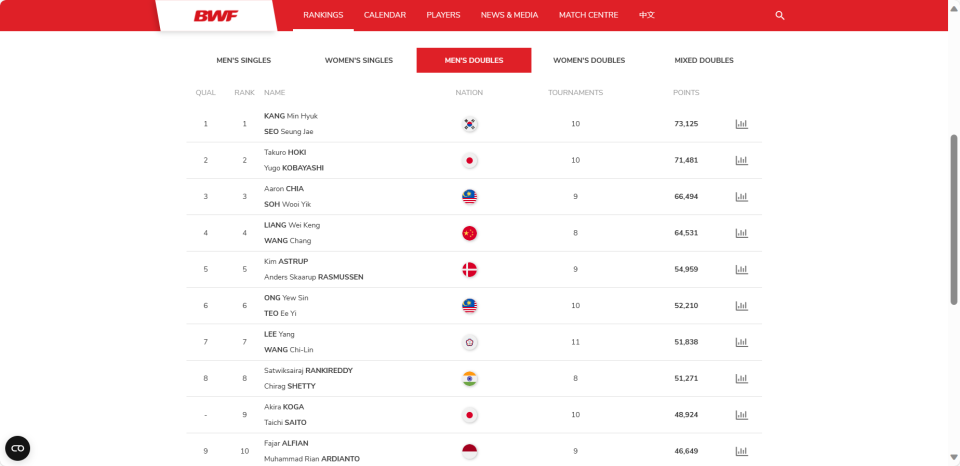Click the Denmark flag in rank 5 row
This screenshot has height=466, width=960.
470,269
